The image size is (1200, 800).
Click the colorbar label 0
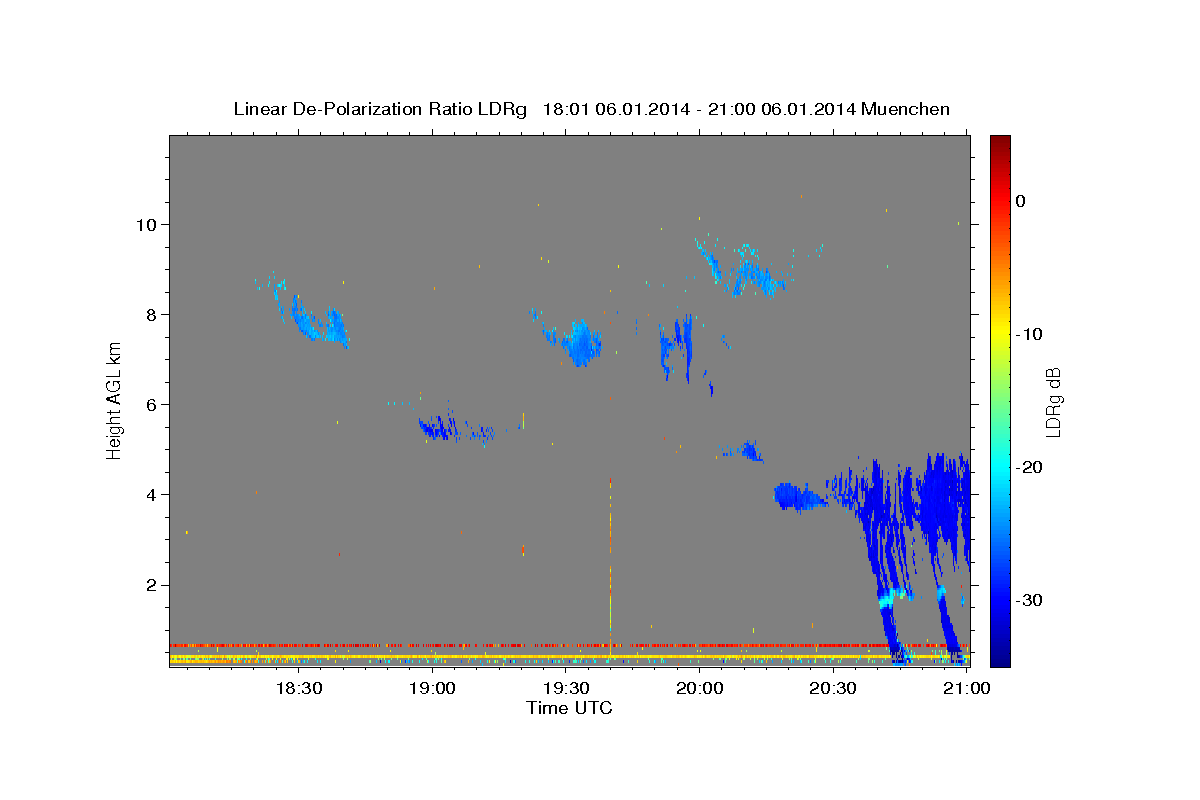(x=1020, y=201)
